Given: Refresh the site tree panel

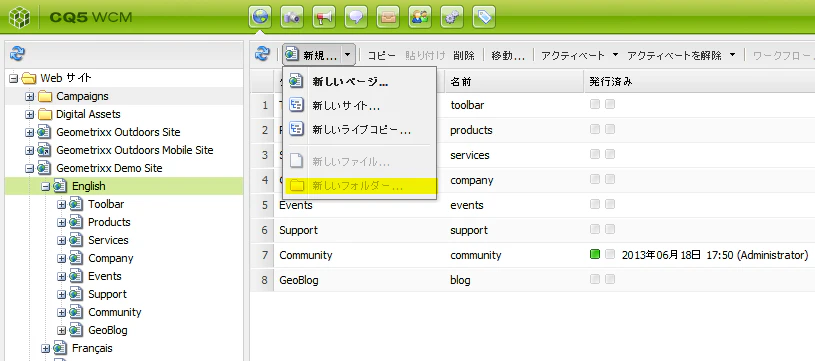Looking at the screenshot, I should click(18, 53).
